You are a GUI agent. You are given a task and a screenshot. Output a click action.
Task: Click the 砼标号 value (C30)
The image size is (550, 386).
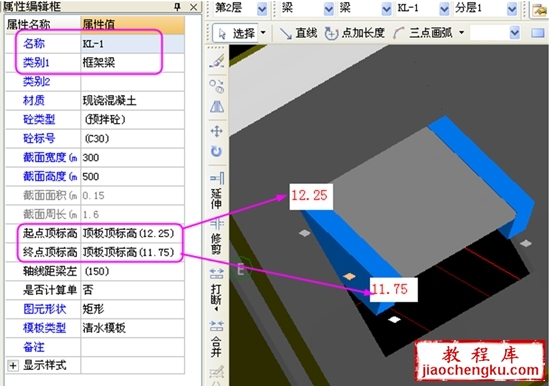pos(133,139)
